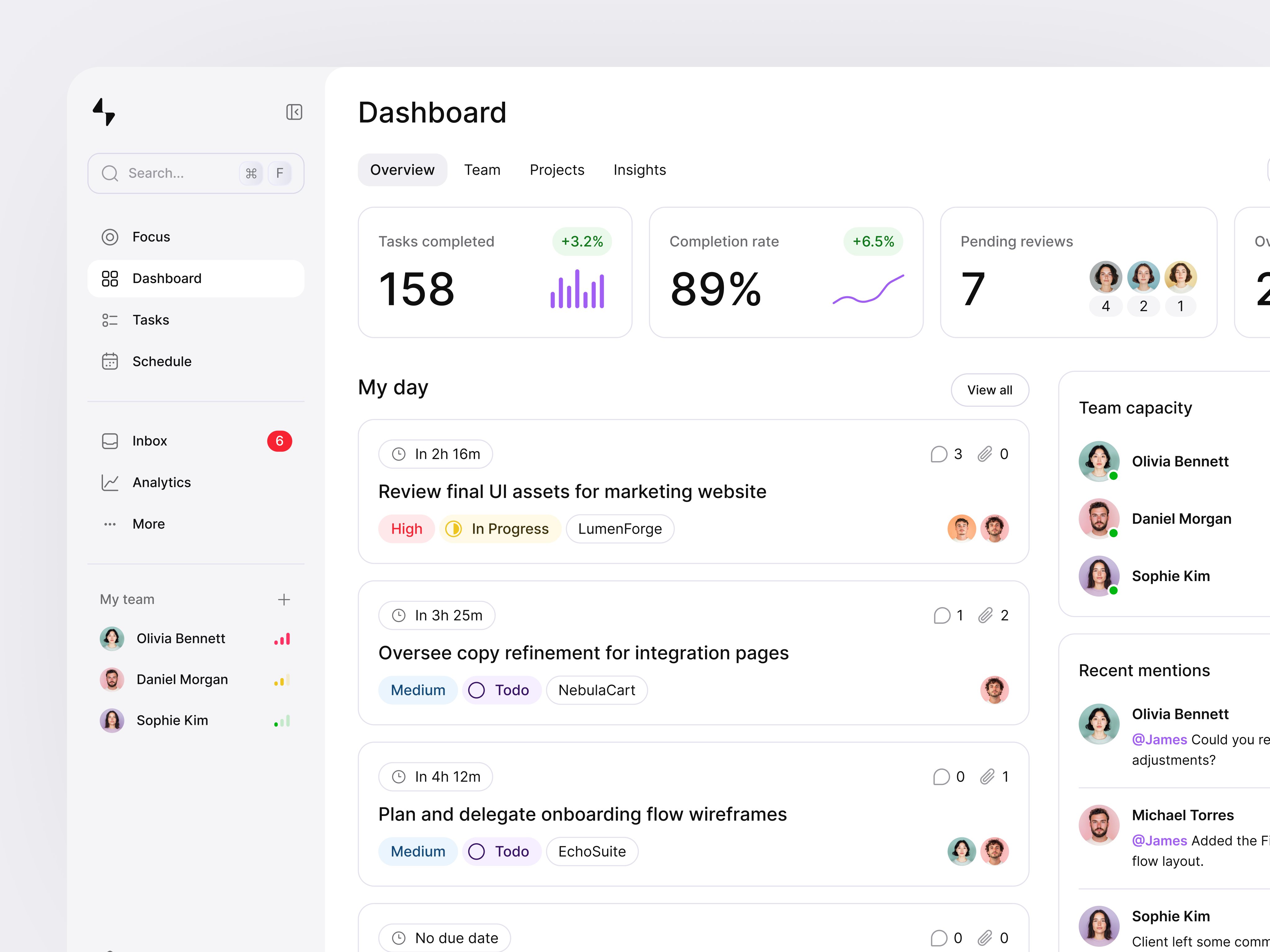Expand the More menu in sidebar
The width and height of the screenshot is (1270, 952).
[x=148, y=524]
